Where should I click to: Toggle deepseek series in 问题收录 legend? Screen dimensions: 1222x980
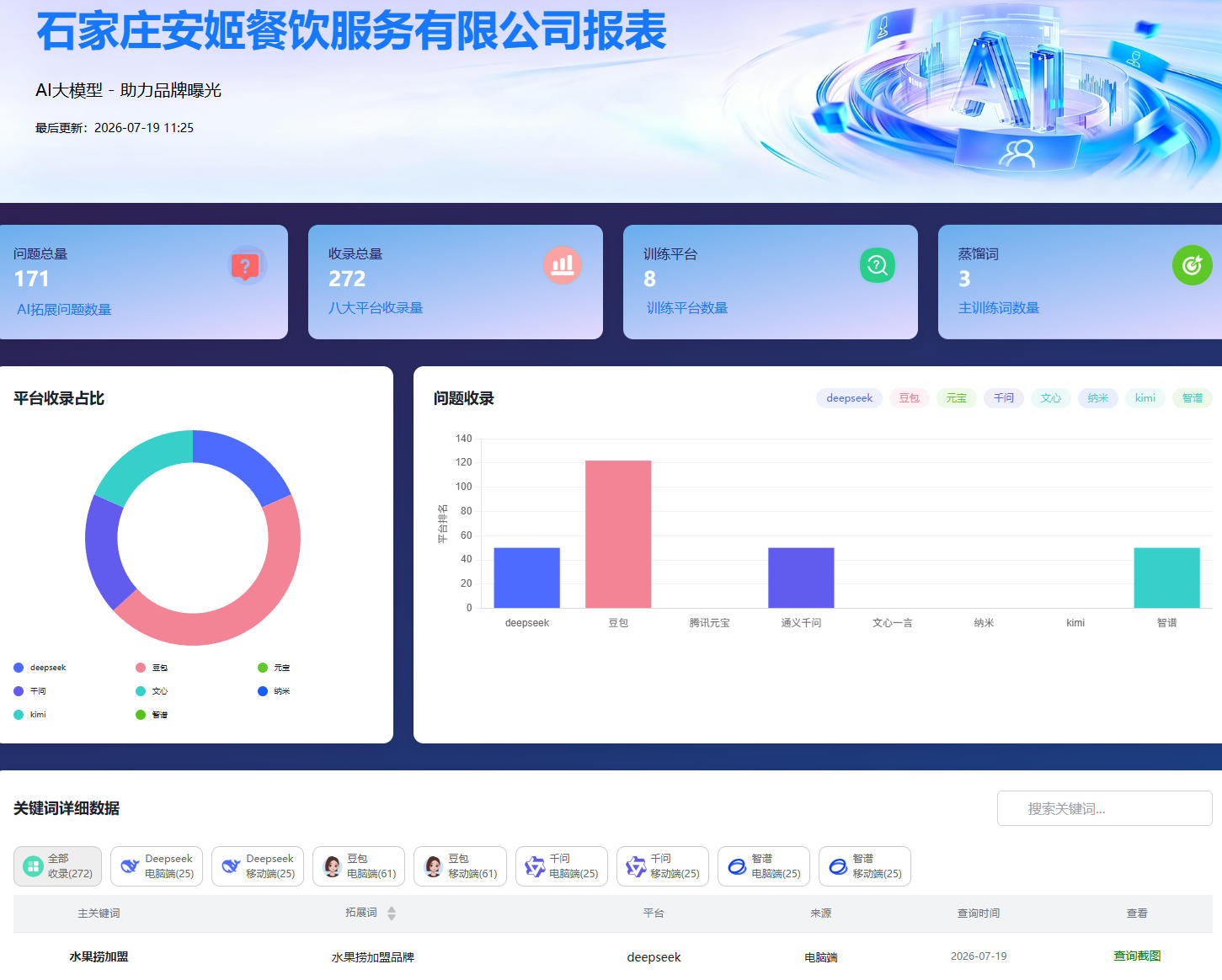(x=849, y=398)
